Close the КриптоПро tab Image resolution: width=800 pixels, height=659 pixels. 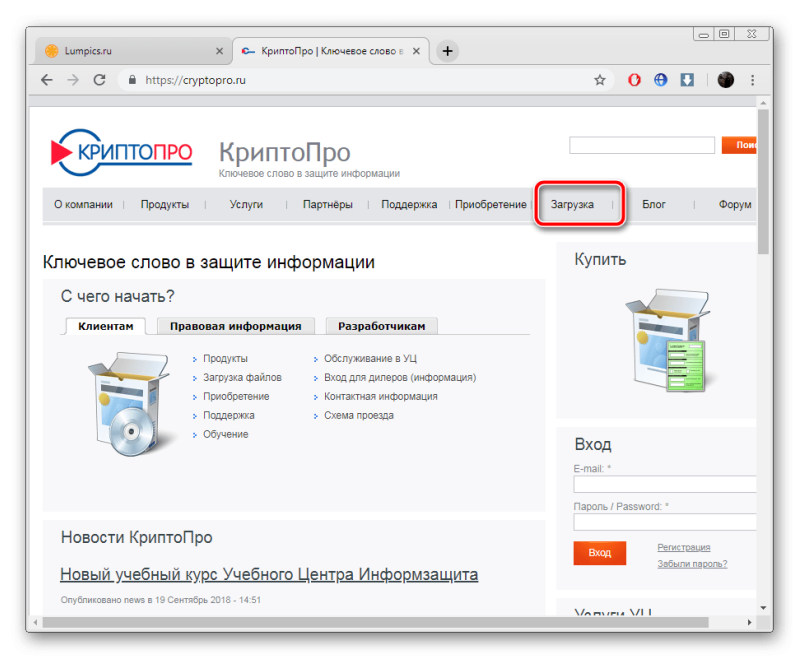(416, 51)
